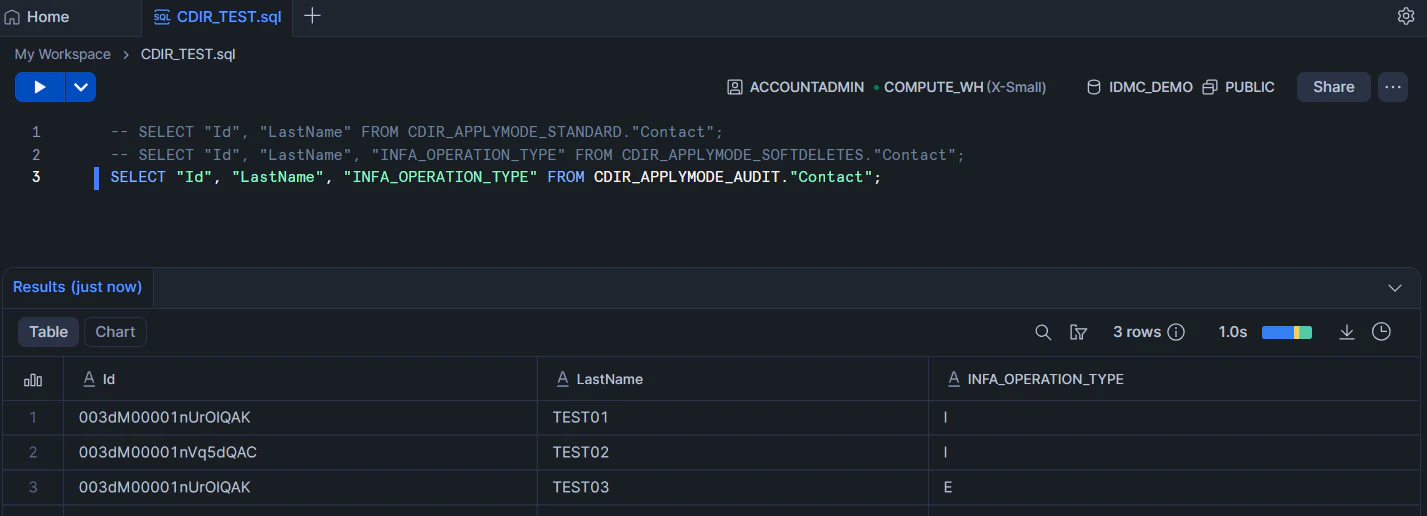1427x516 pixels.
Task: Switch results view to Table
Action: pyautogui.click(x=48, y=332)
